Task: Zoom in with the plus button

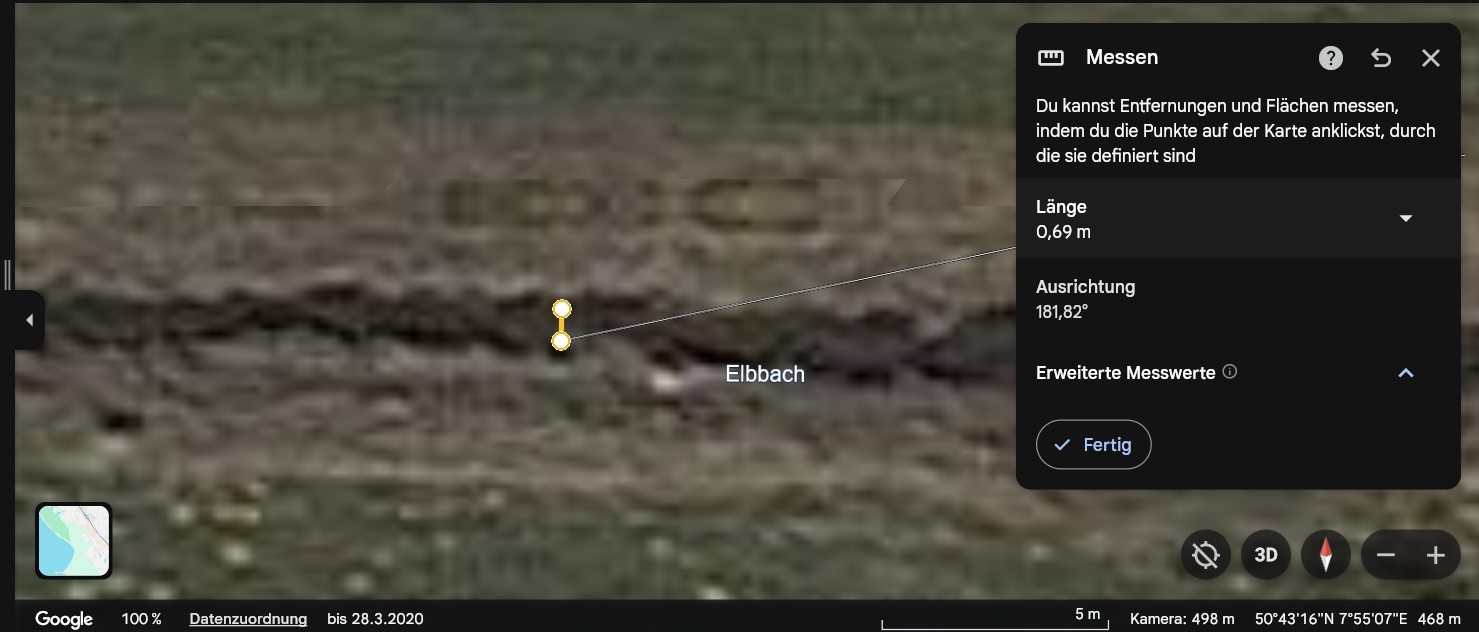Action: pyautogui.click(x=1436, y=555)
